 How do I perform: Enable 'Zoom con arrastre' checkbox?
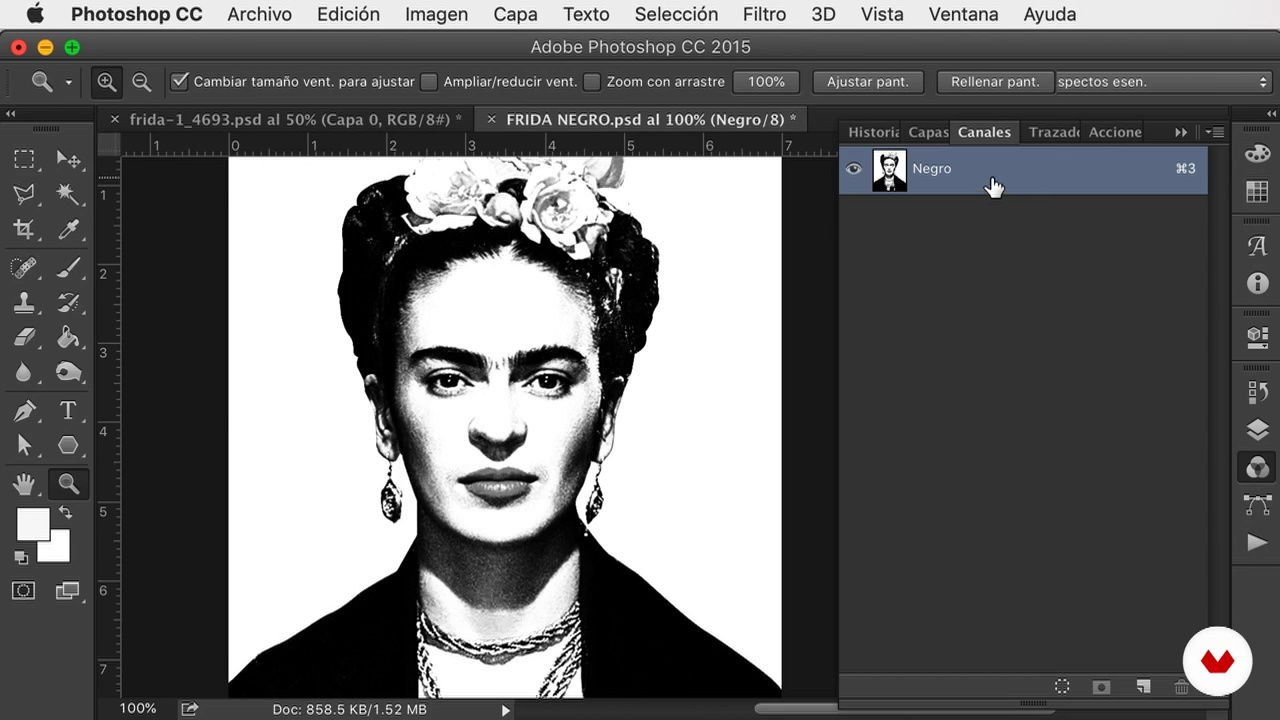click(x=592, y=82)
